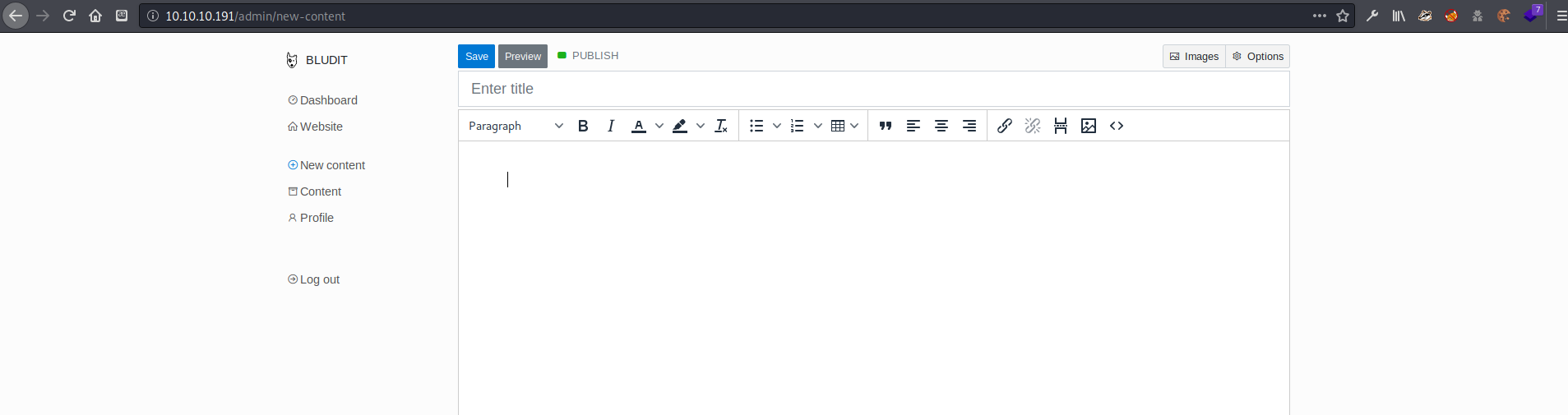Click the blue Save button

476,57
